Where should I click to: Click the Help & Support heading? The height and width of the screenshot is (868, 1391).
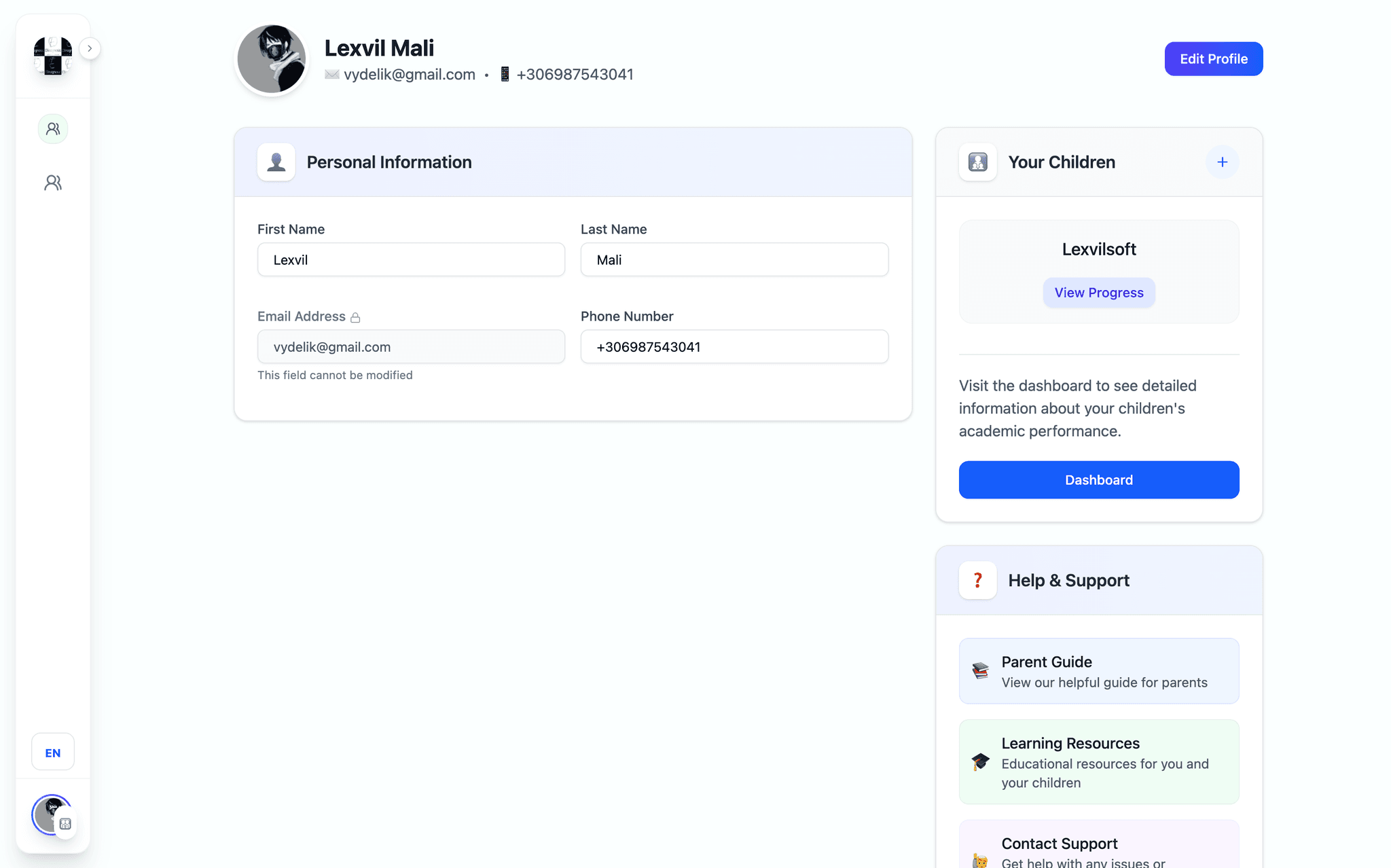point(1069,580)
